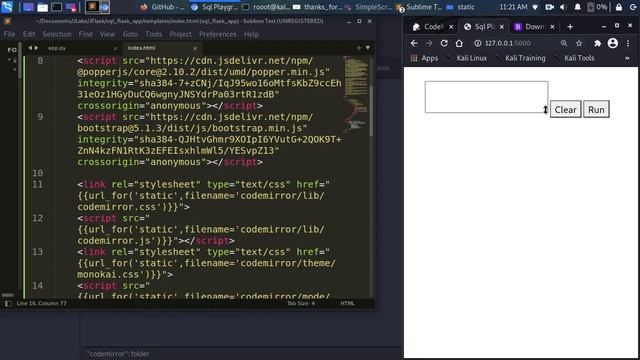The height and width of the screenshot is (360, 640).
Task: Close the index.html tab
Action: 195,48
